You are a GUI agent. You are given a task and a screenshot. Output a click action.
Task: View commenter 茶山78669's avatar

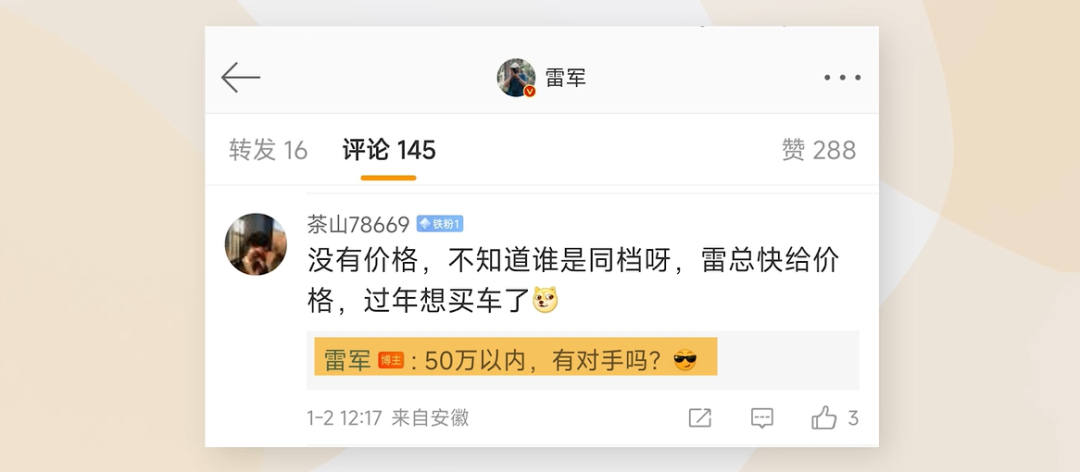pyautogui.click(x=256, y=244)
